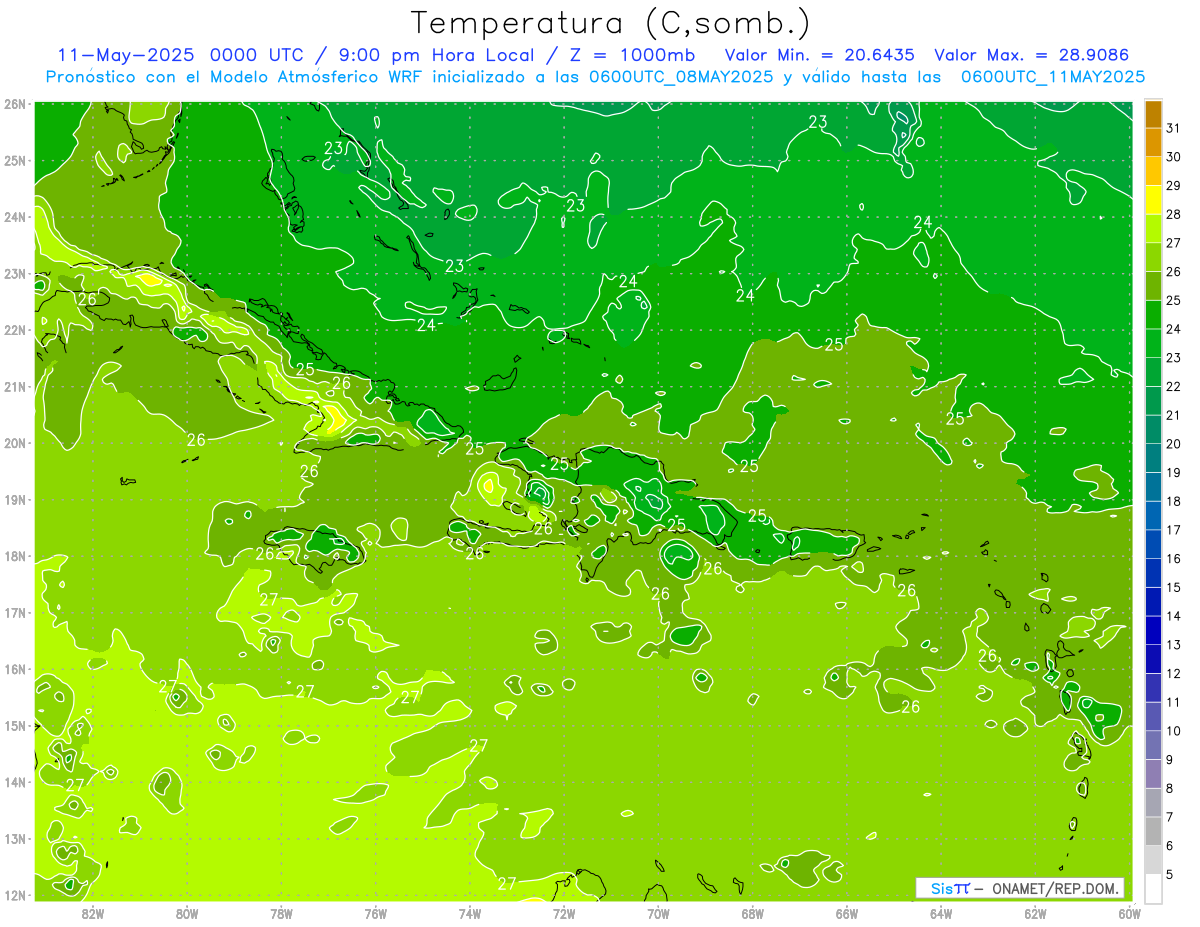Click the "76W" longitude axis label

pyautogui.click(x=375, y=913)
